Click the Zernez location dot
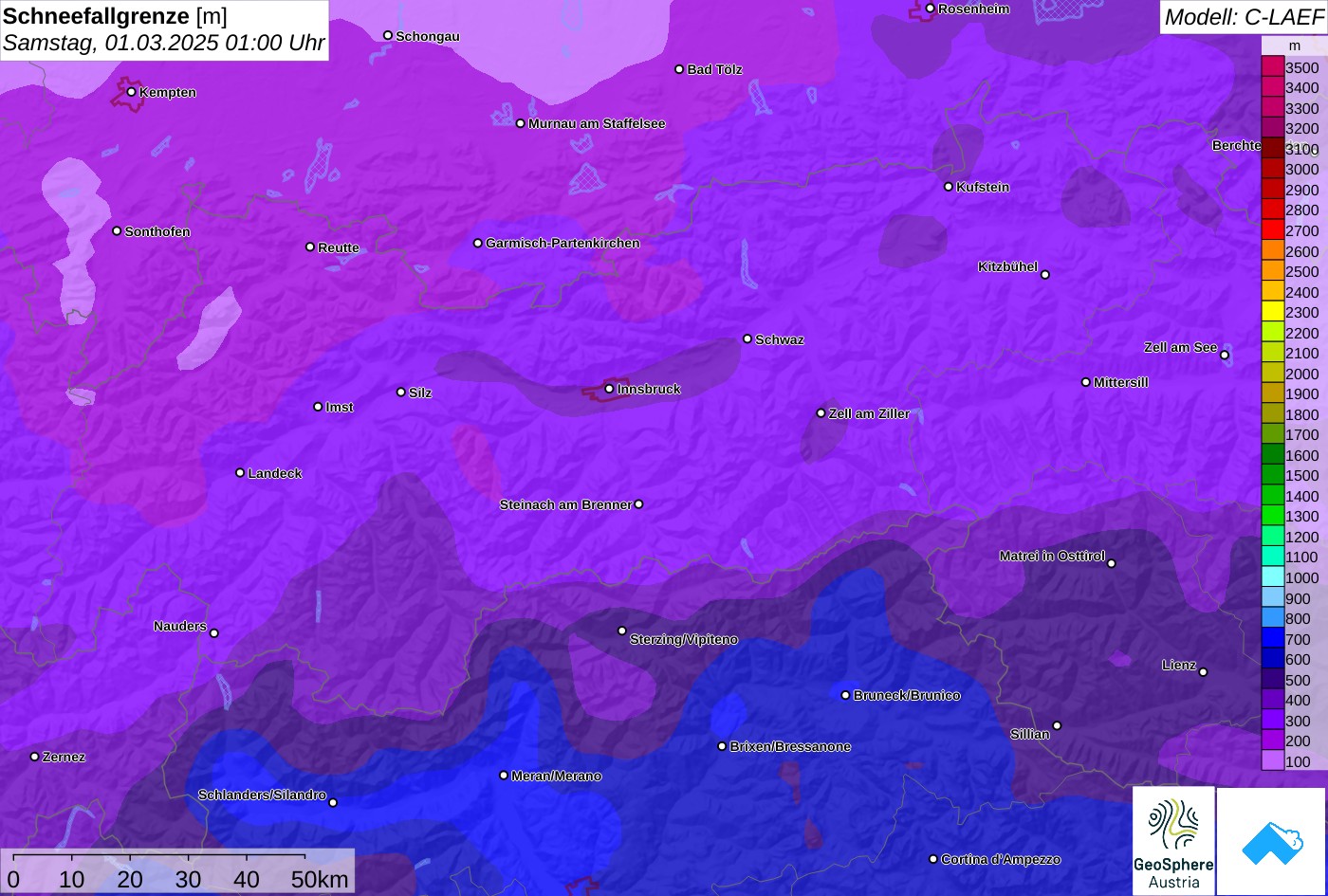 tap(35, 757)
